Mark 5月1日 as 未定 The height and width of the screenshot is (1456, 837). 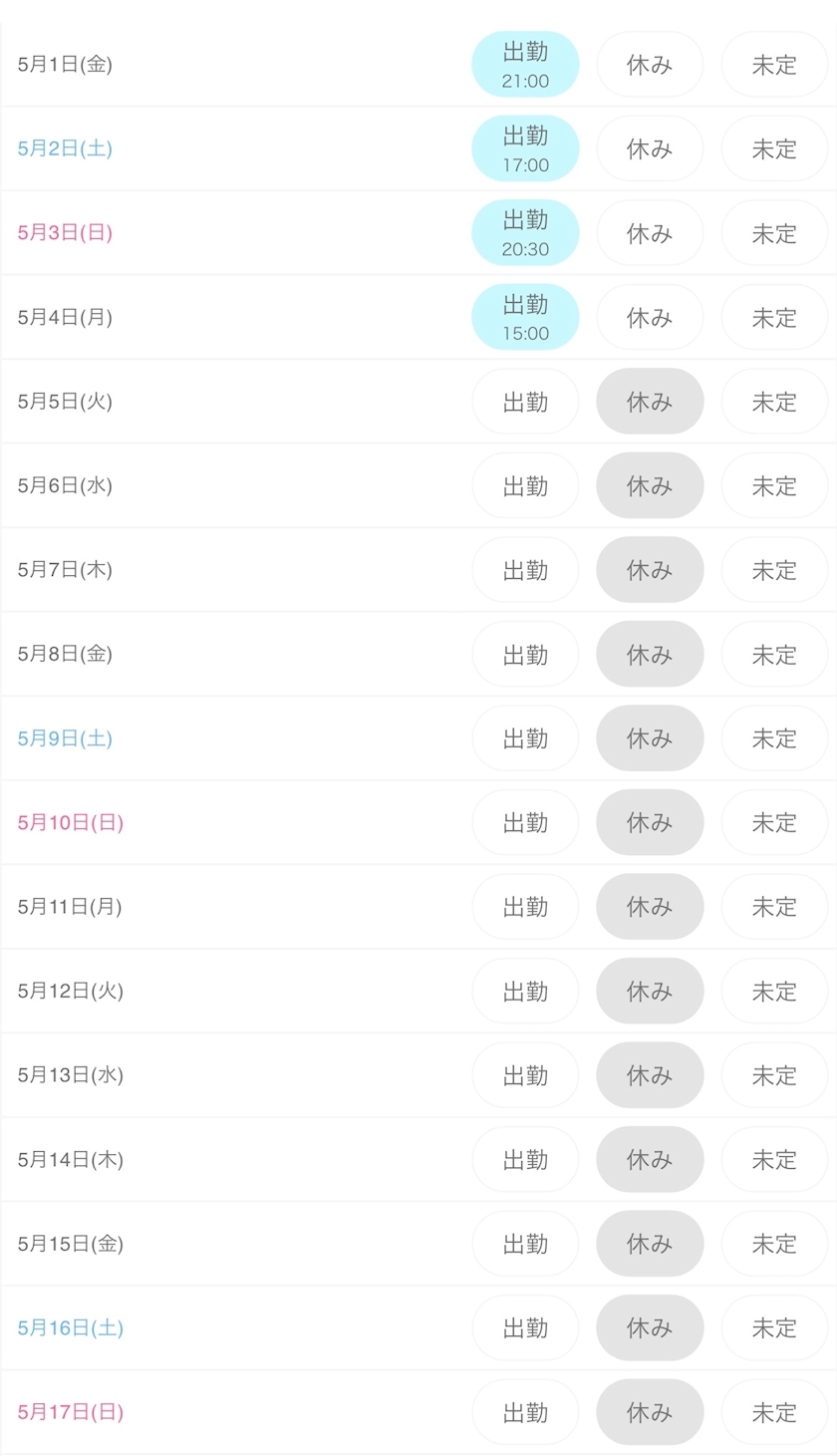click(x=774, y=65)
